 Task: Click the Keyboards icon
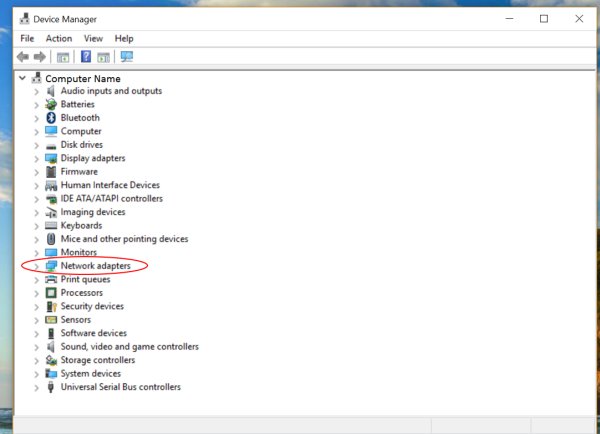(51, 225)
